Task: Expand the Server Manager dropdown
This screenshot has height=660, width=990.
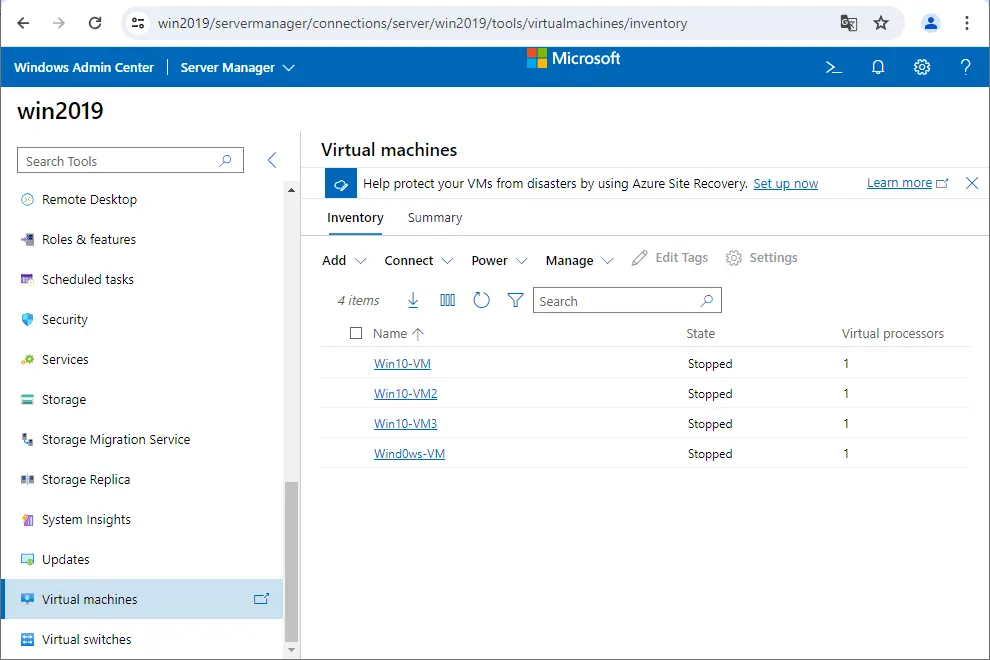Action: [237, 68]
